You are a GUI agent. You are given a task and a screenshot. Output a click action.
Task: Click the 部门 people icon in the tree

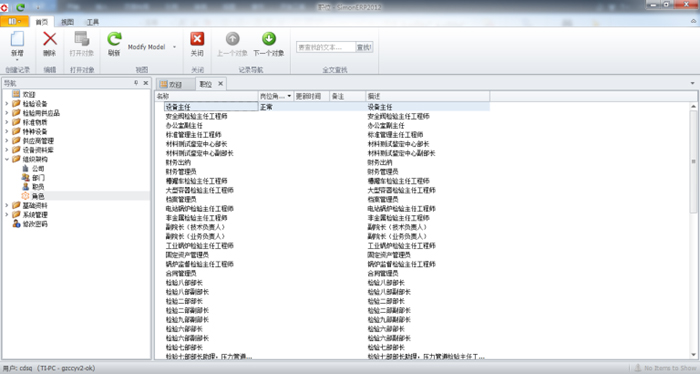(25, 178)
